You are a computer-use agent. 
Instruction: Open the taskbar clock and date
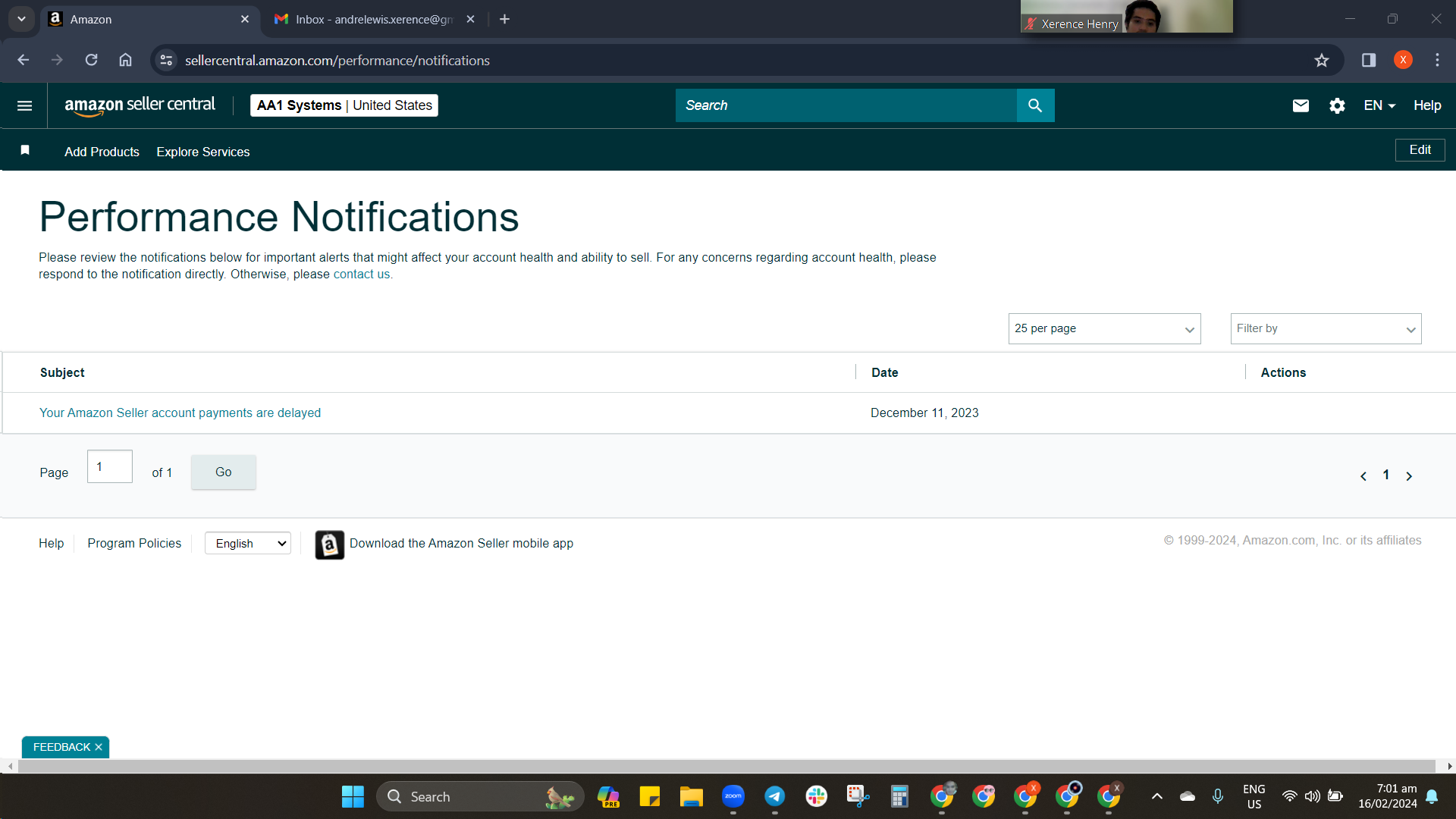(1388, 796)
